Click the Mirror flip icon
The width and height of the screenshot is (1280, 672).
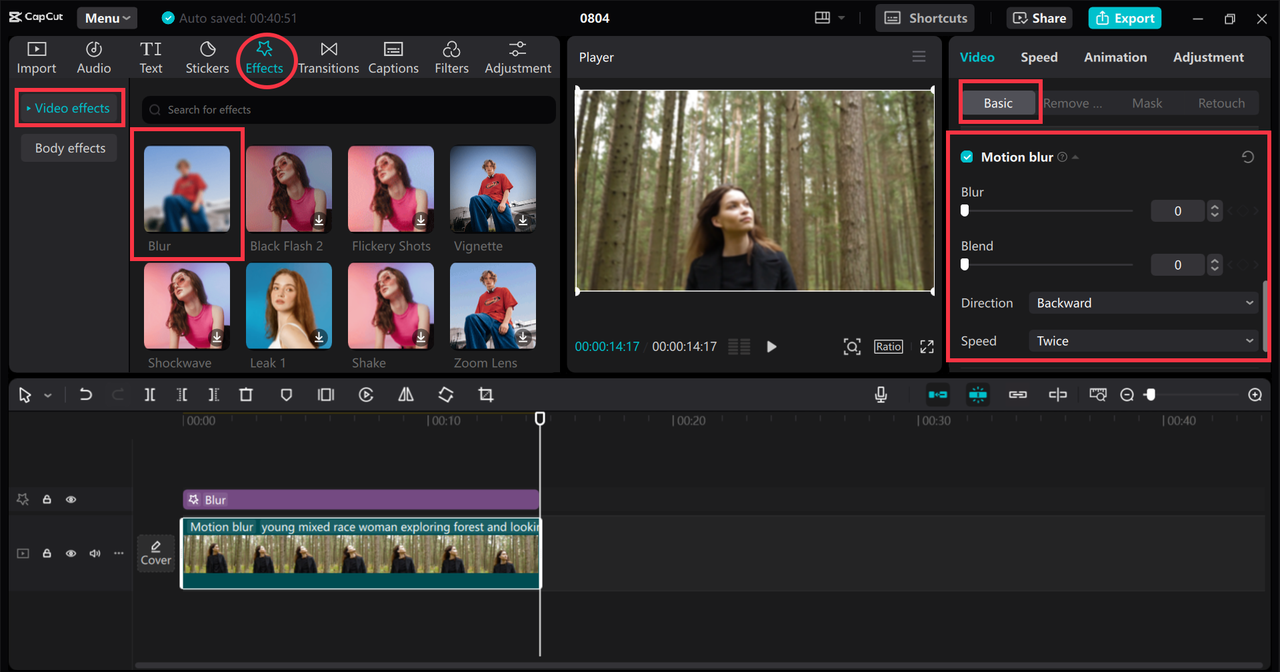pyautogui.click(x=406, y=395)
